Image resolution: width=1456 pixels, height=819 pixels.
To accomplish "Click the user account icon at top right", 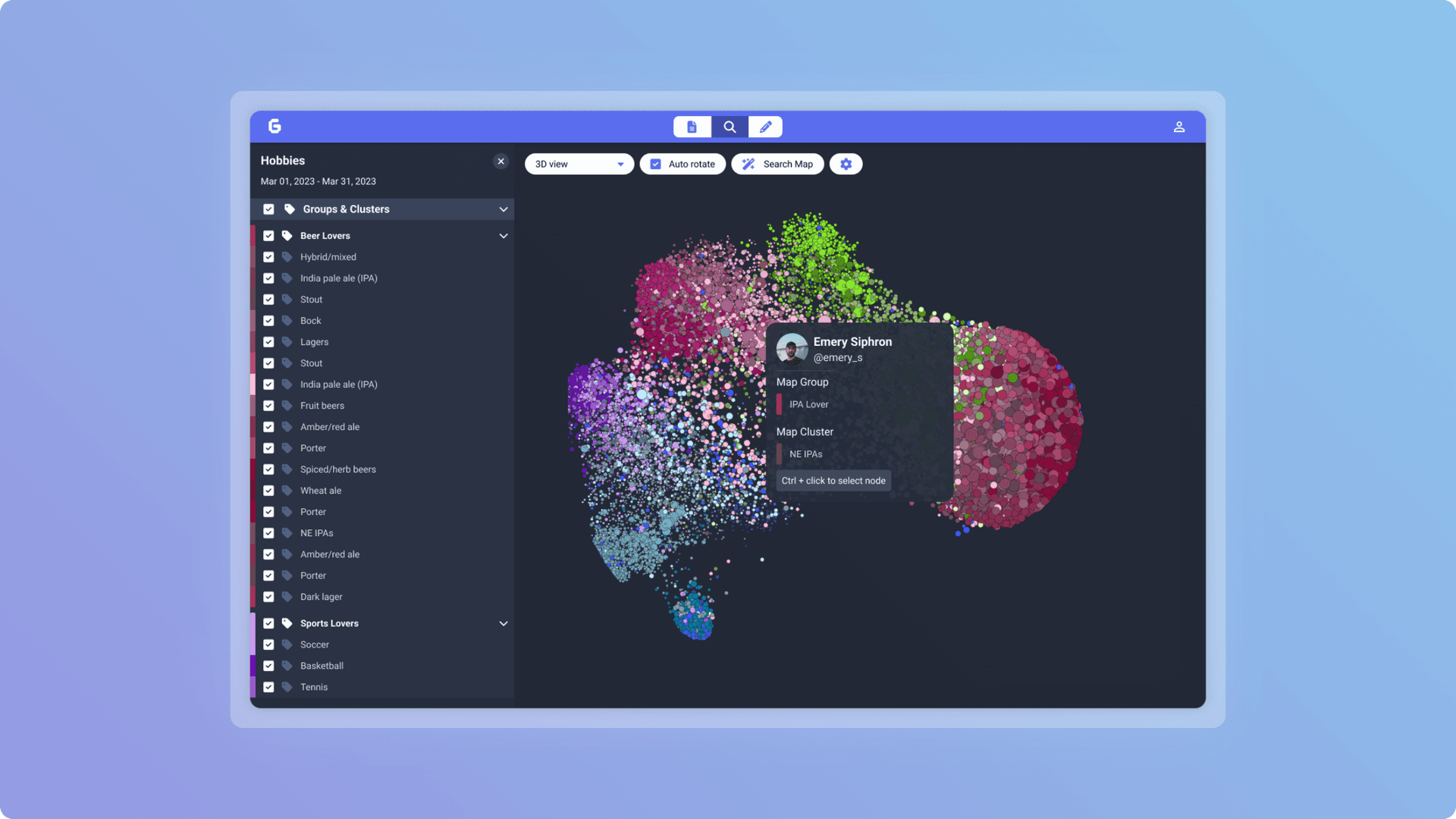I will pyautogui.click(x=1179, y=127).
